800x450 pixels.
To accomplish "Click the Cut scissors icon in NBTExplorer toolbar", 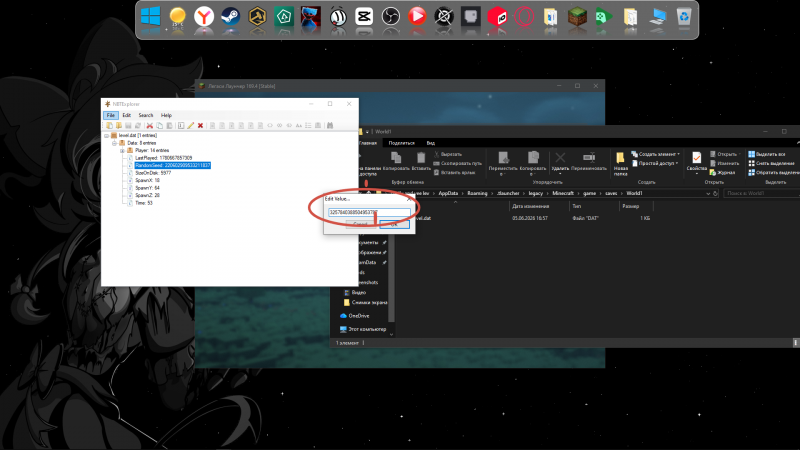I will [x=150, y=126].
